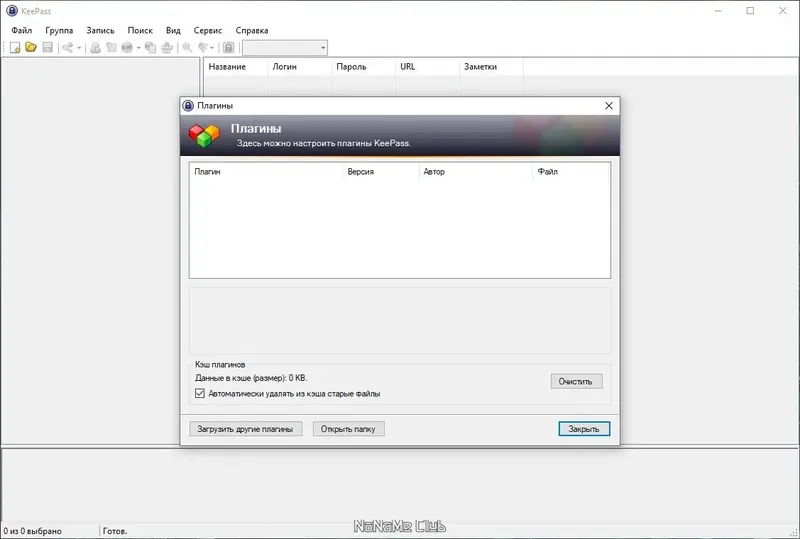Viewport: 800px width, 539px height.
Task: Click the Файл column header in plugin list
Action: point(570,172)
